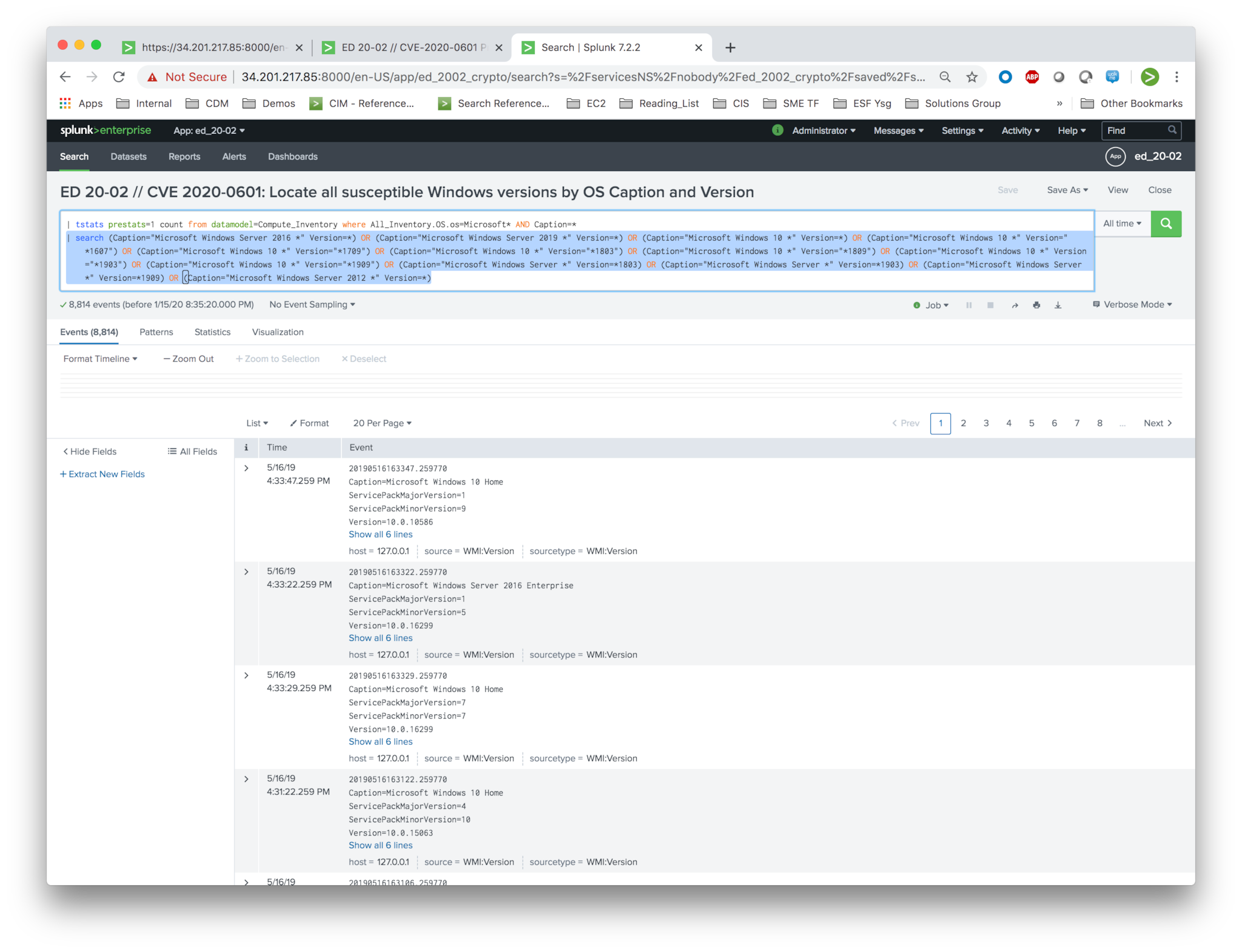Viewport: 1242px width, 952px height.
Task: Change Verbose Mode search mode
Action: (x=1132, y=304)
